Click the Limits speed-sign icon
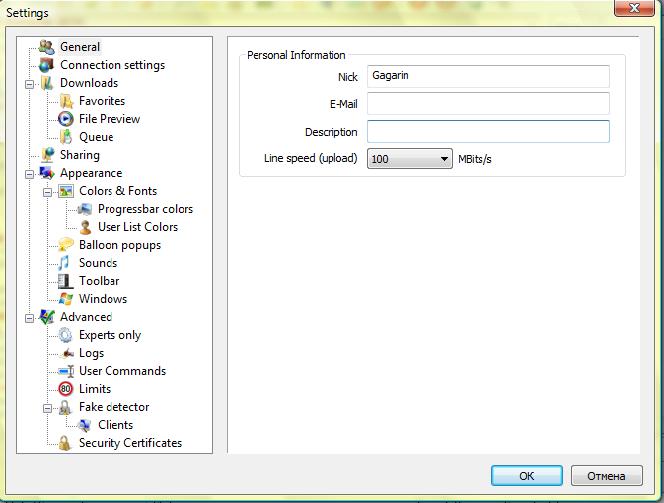 point(66,389)
